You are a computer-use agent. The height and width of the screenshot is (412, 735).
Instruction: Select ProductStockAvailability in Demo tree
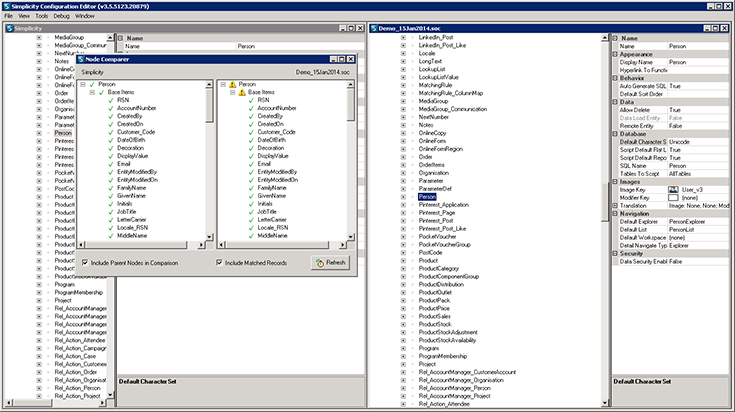447,340
